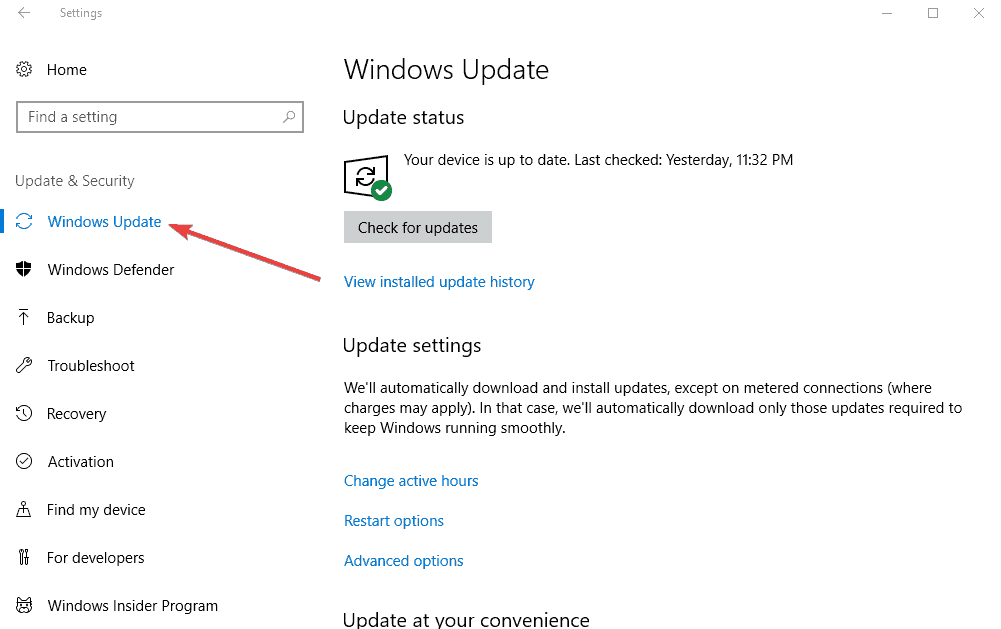The width and height of the screenshot is (1001, 629).
Task: Close the Settings window
Action: point(979,13)
